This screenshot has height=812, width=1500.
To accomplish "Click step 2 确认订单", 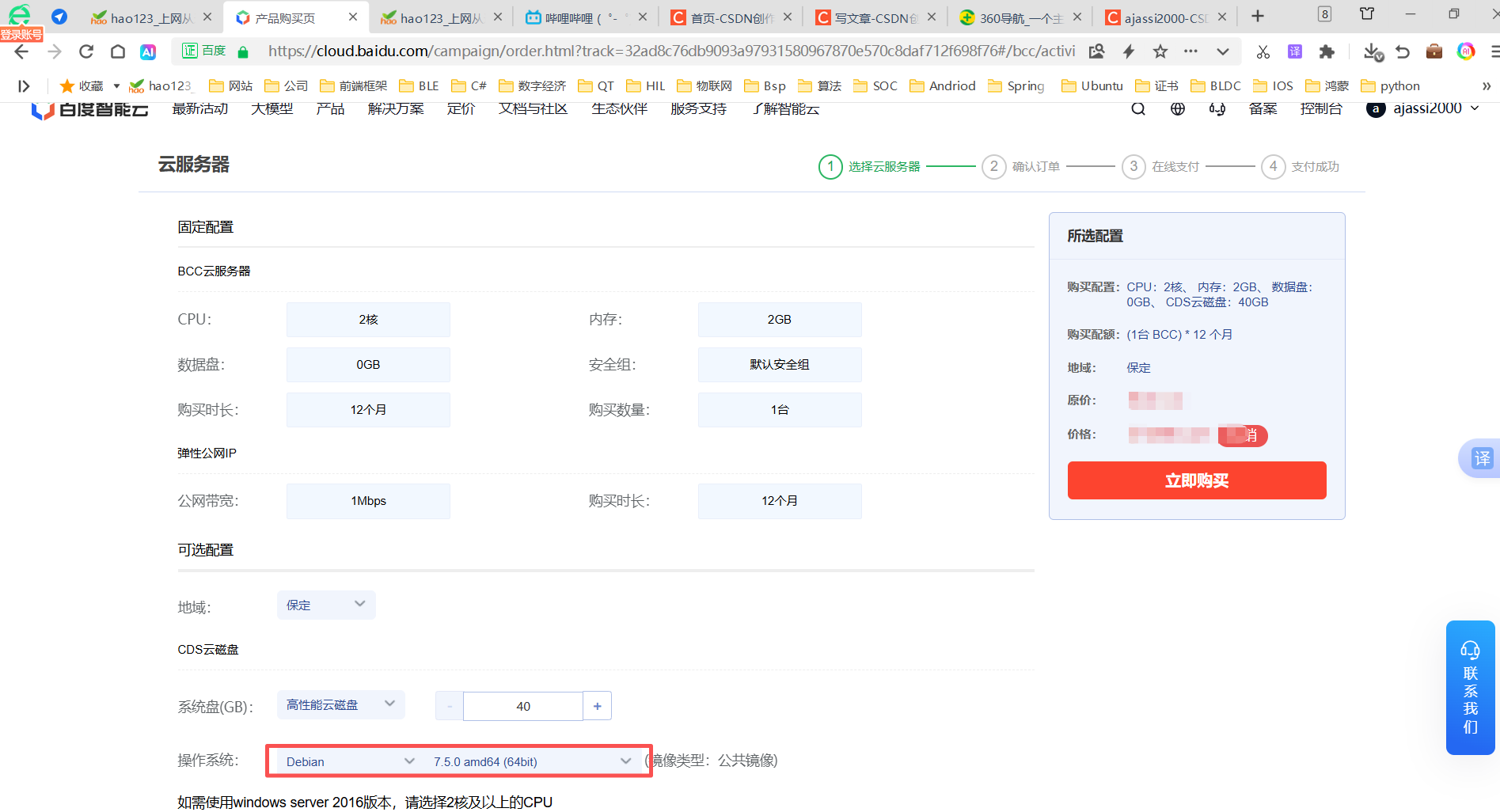I will (1021, 166).
